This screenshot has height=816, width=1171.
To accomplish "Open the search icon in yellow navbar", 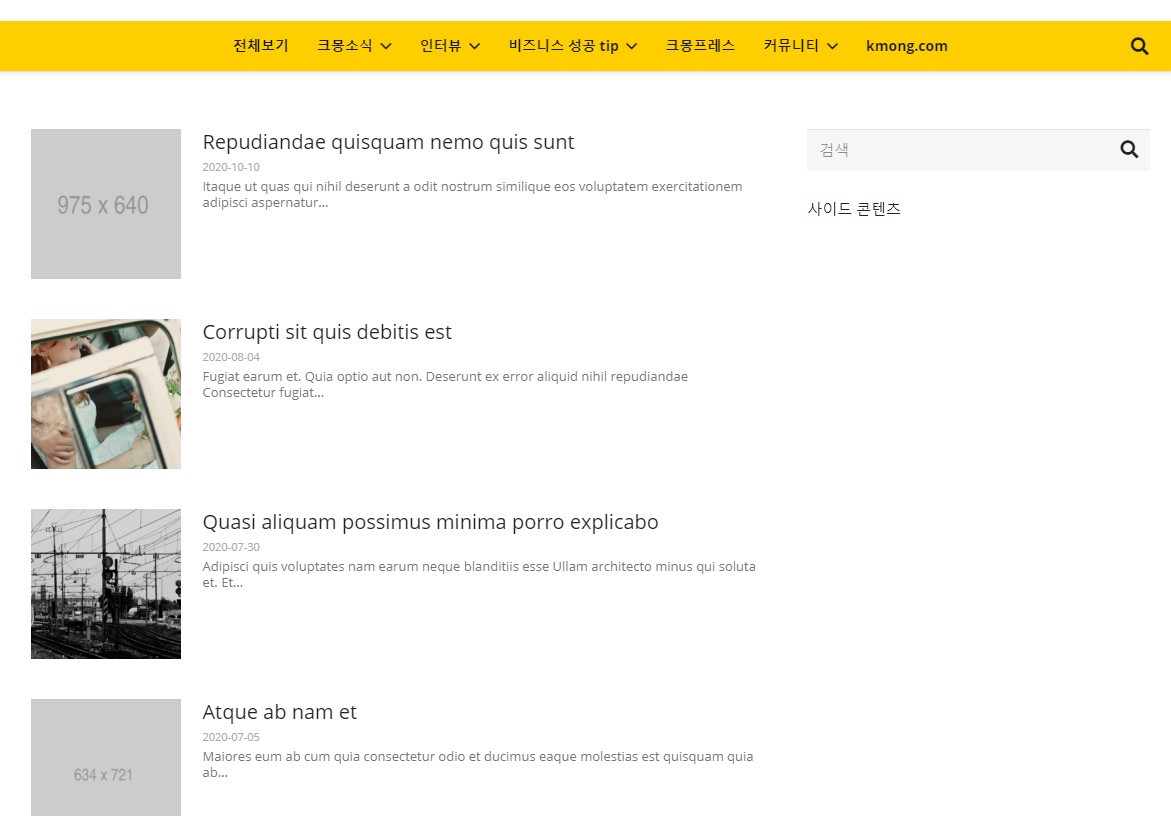I will (x=1139, y=46).
